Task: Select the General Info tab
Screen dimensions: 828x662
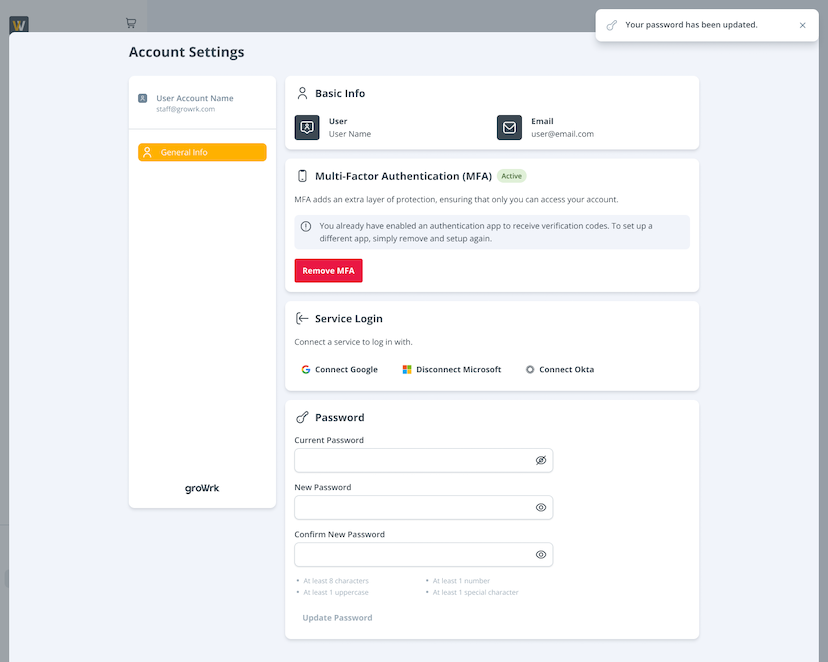Action: [x=201, y=151]
